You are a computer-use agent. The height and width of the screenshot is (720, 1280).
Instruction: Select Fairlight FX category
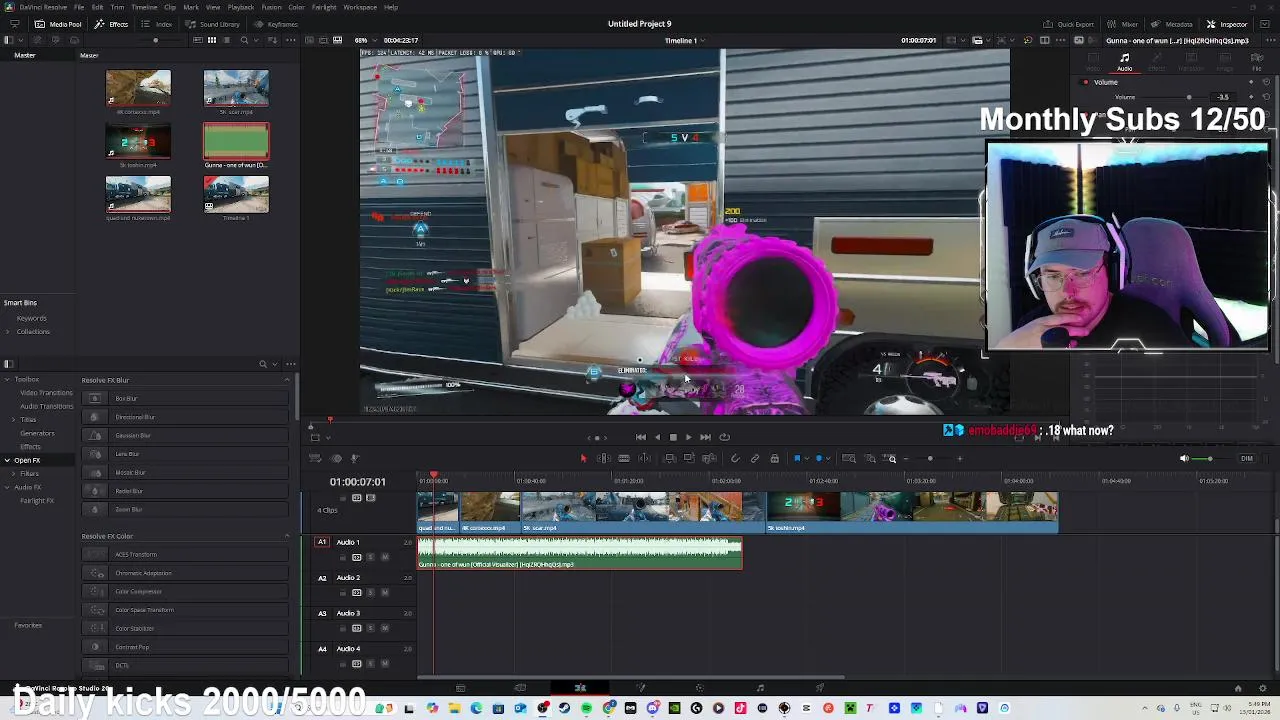click(37, 500)
